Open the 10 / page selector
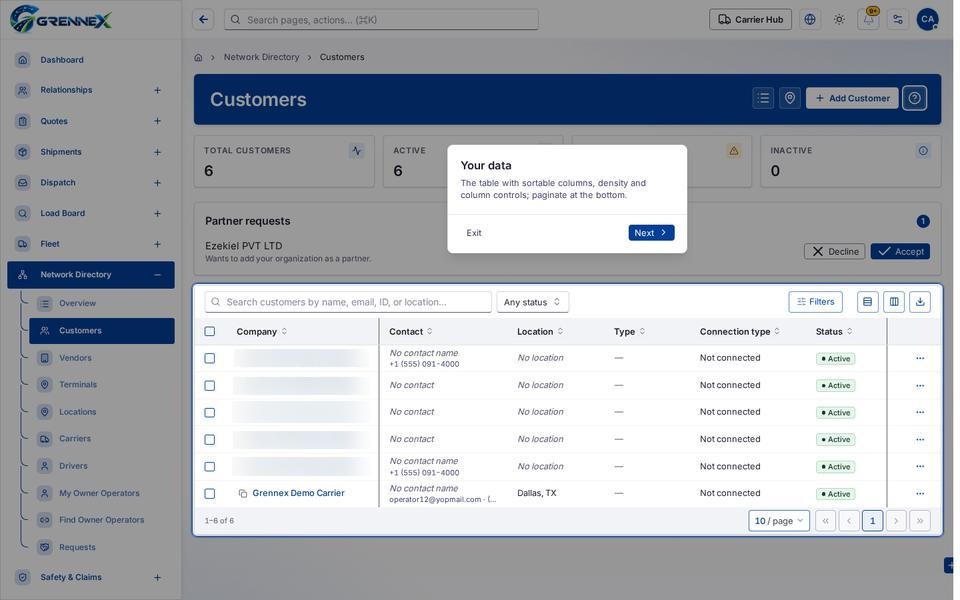 779,520
